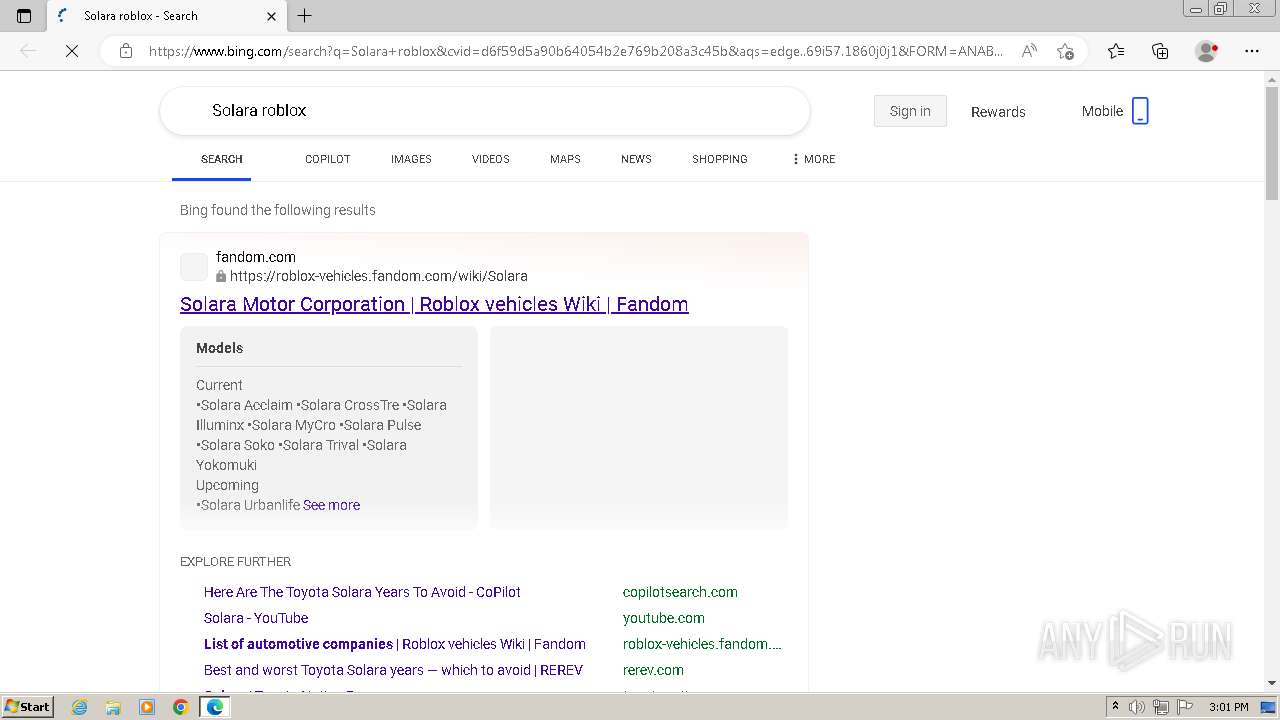Add this page to favorites
The height and width of the screenshot is (720, 1280).
click(x=1065, y=51)
